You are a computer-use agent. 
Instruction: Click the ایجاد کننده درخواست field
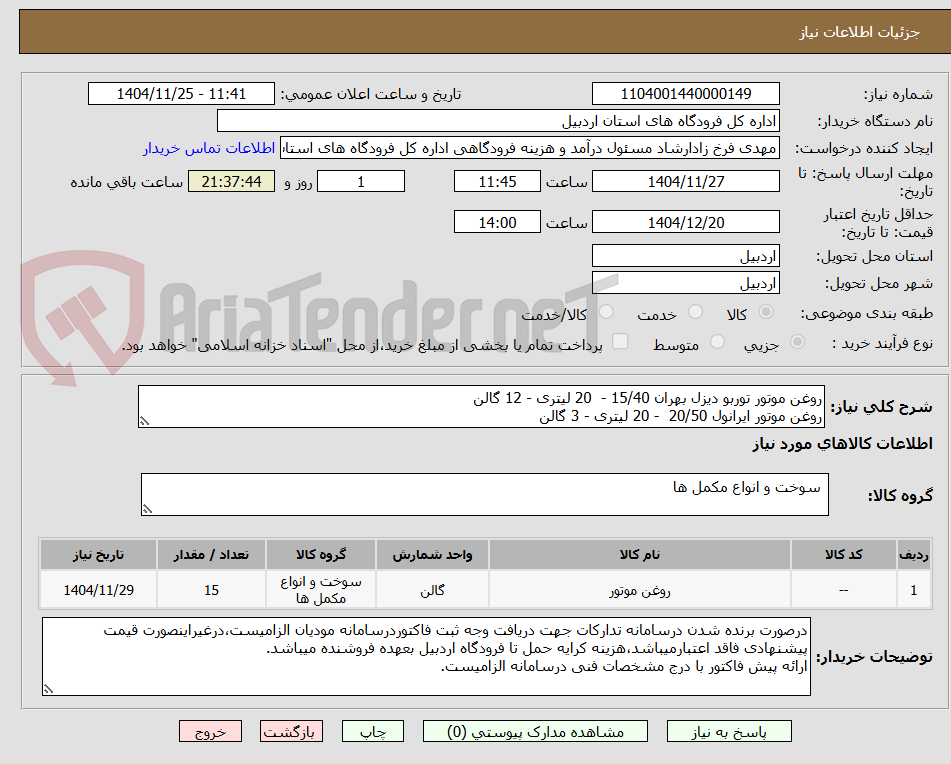coord(529,148)
